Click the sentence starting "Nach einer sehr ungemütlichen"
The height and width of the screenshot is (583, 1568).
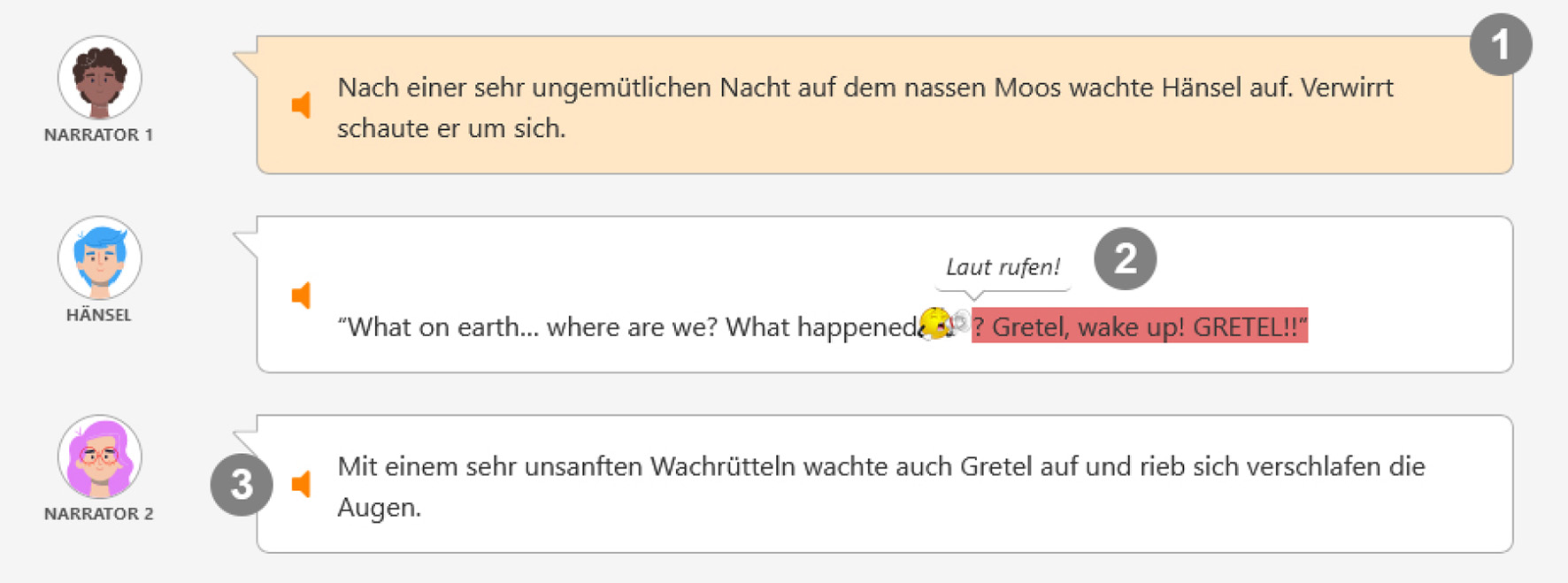[x=865, y=88]
